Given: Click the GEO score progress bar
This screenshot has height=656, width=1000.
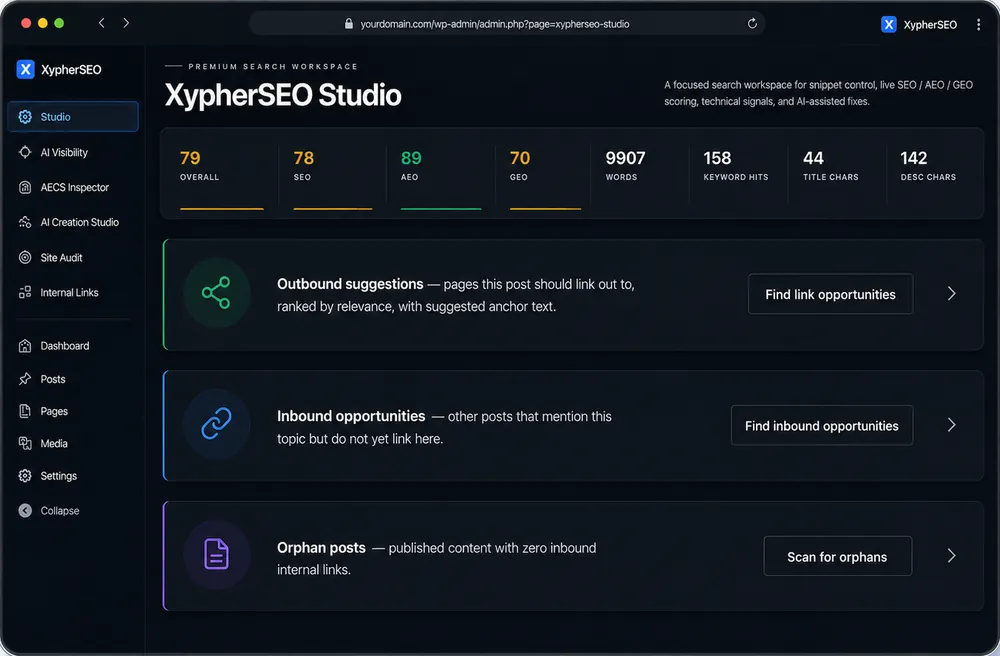Looking at the screenshot, I should tap(545, 208).
